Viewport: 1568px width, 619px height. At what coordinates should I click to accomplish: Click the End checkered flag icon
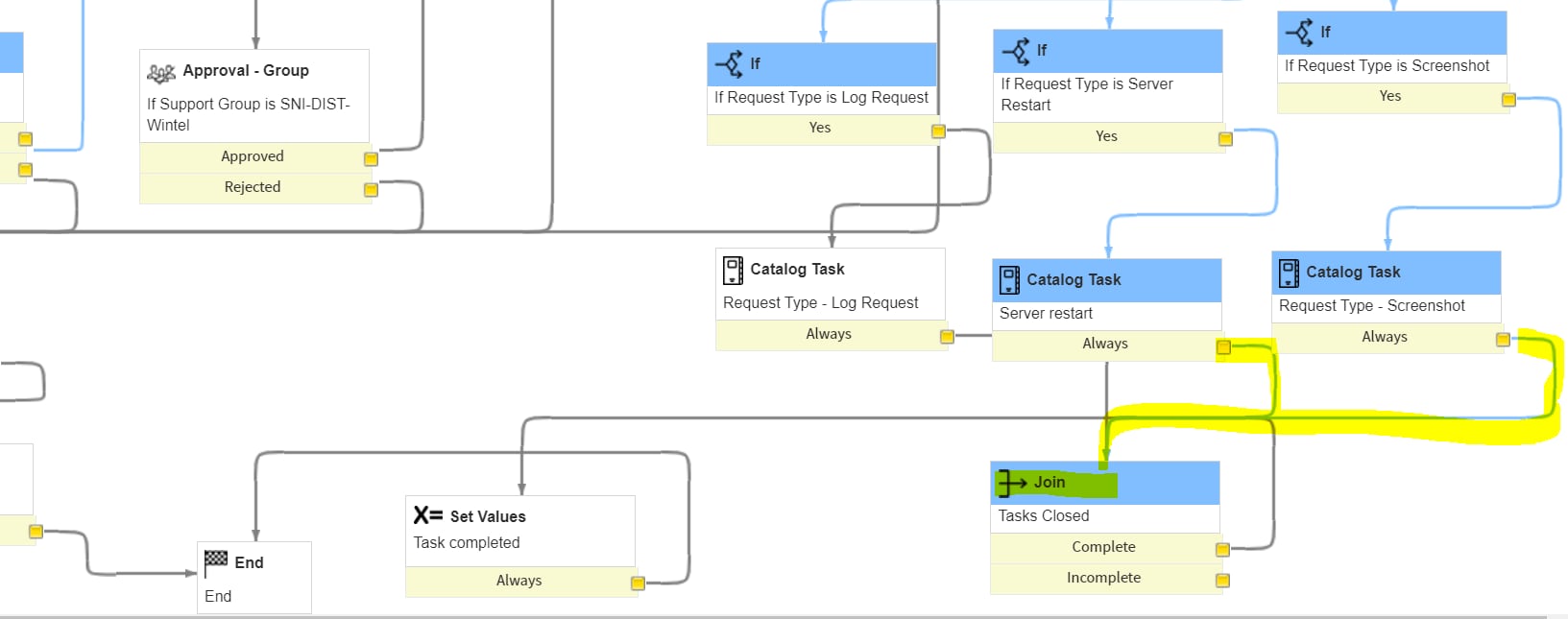coord(216,561)
